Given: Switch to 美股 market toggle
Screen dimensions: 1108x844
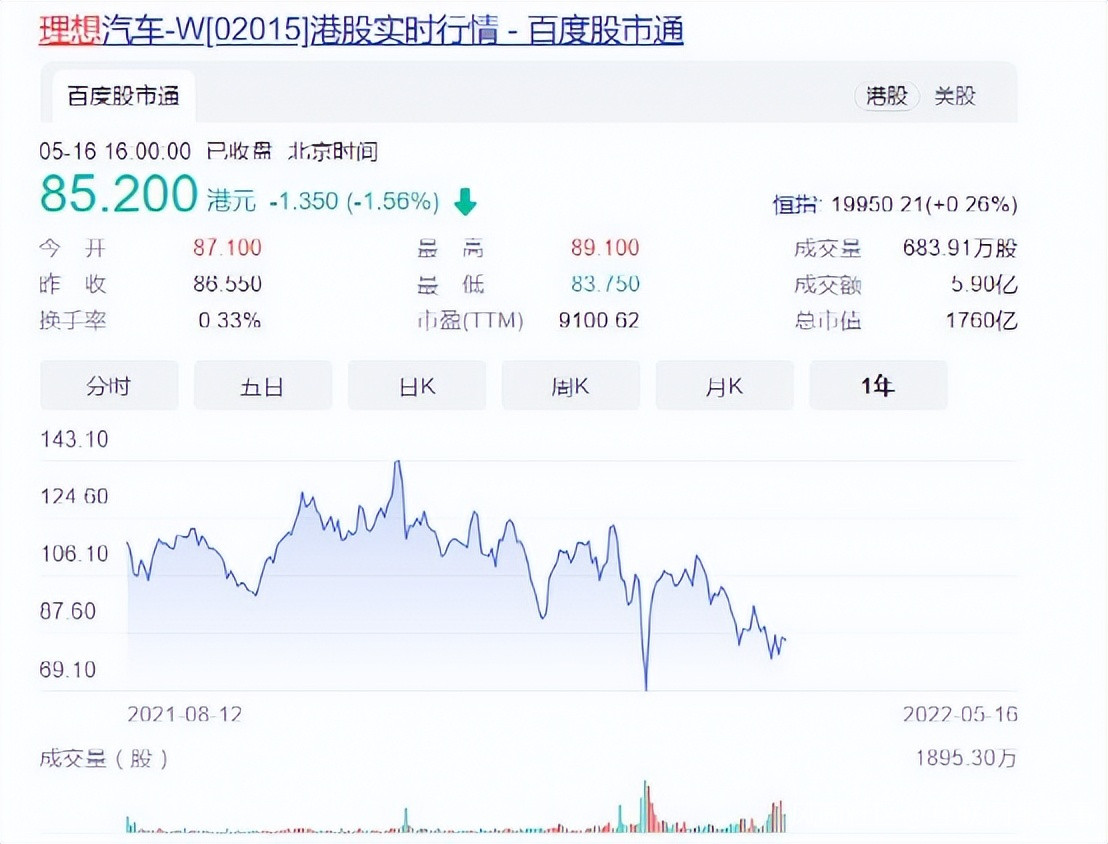Looking at the screenshot, I should click(955, 95).
